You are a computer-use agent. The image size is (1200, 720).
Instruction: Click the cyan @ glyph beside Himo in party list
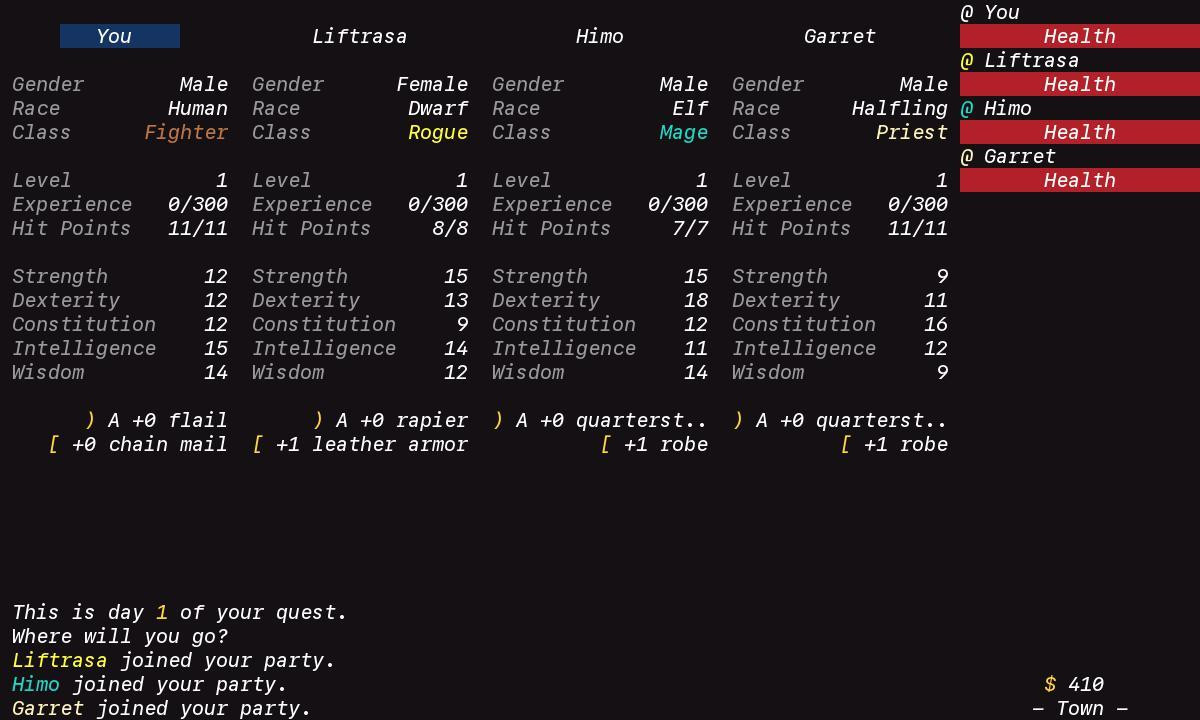point(967,109)
